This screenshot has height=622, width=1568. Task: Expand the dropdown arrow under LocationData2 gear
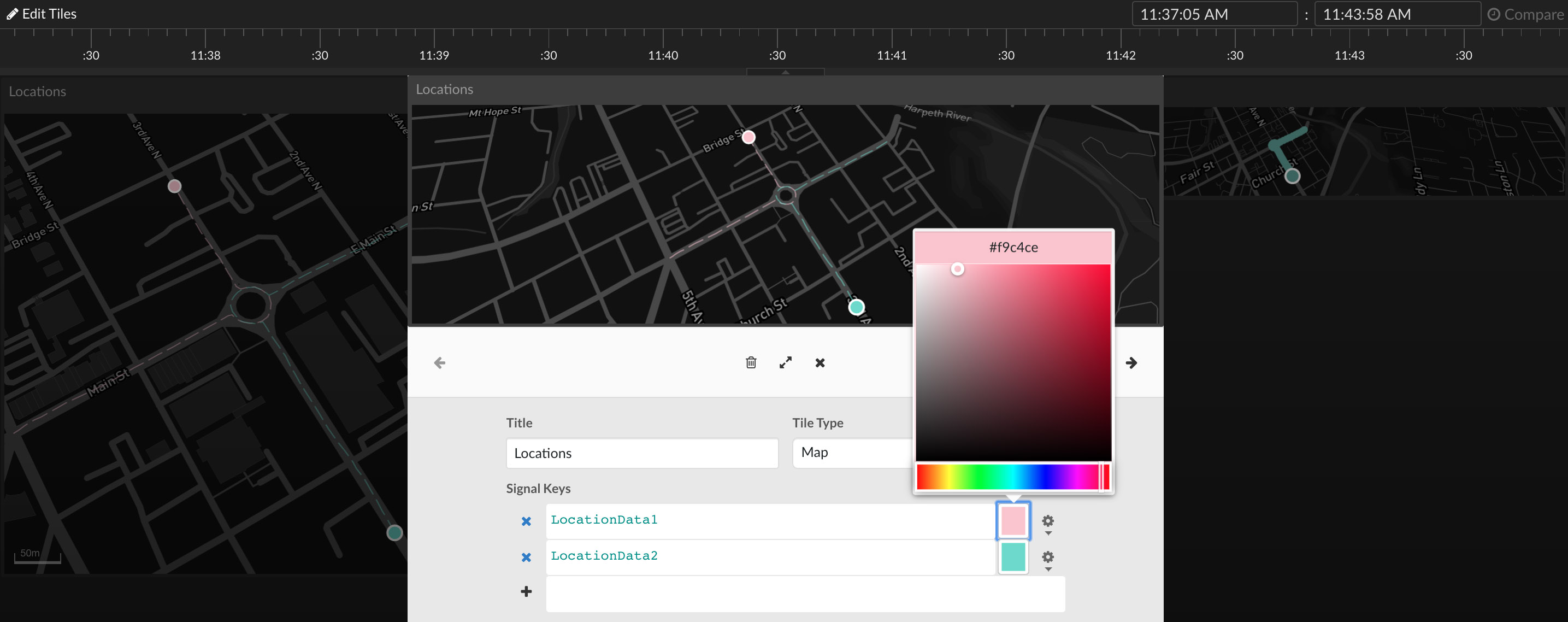coord(1047,570)
